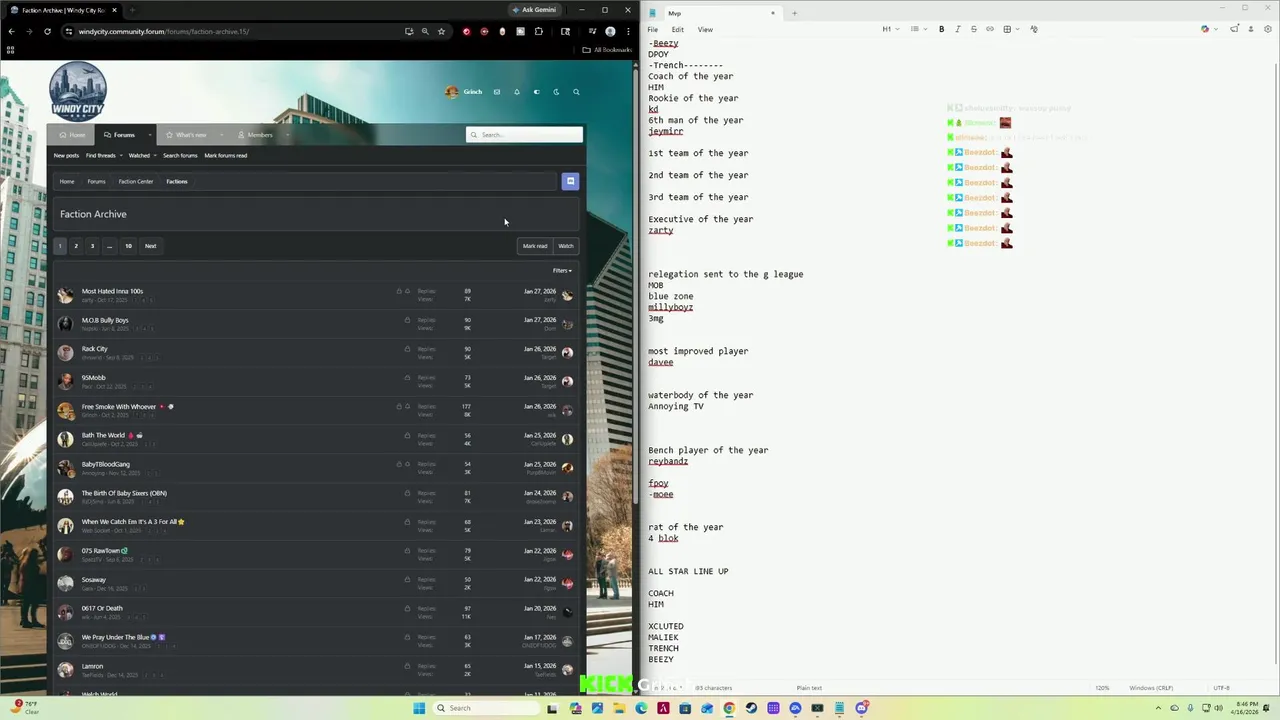
Task: Go back in Chrome
Action: coord(11,31)
